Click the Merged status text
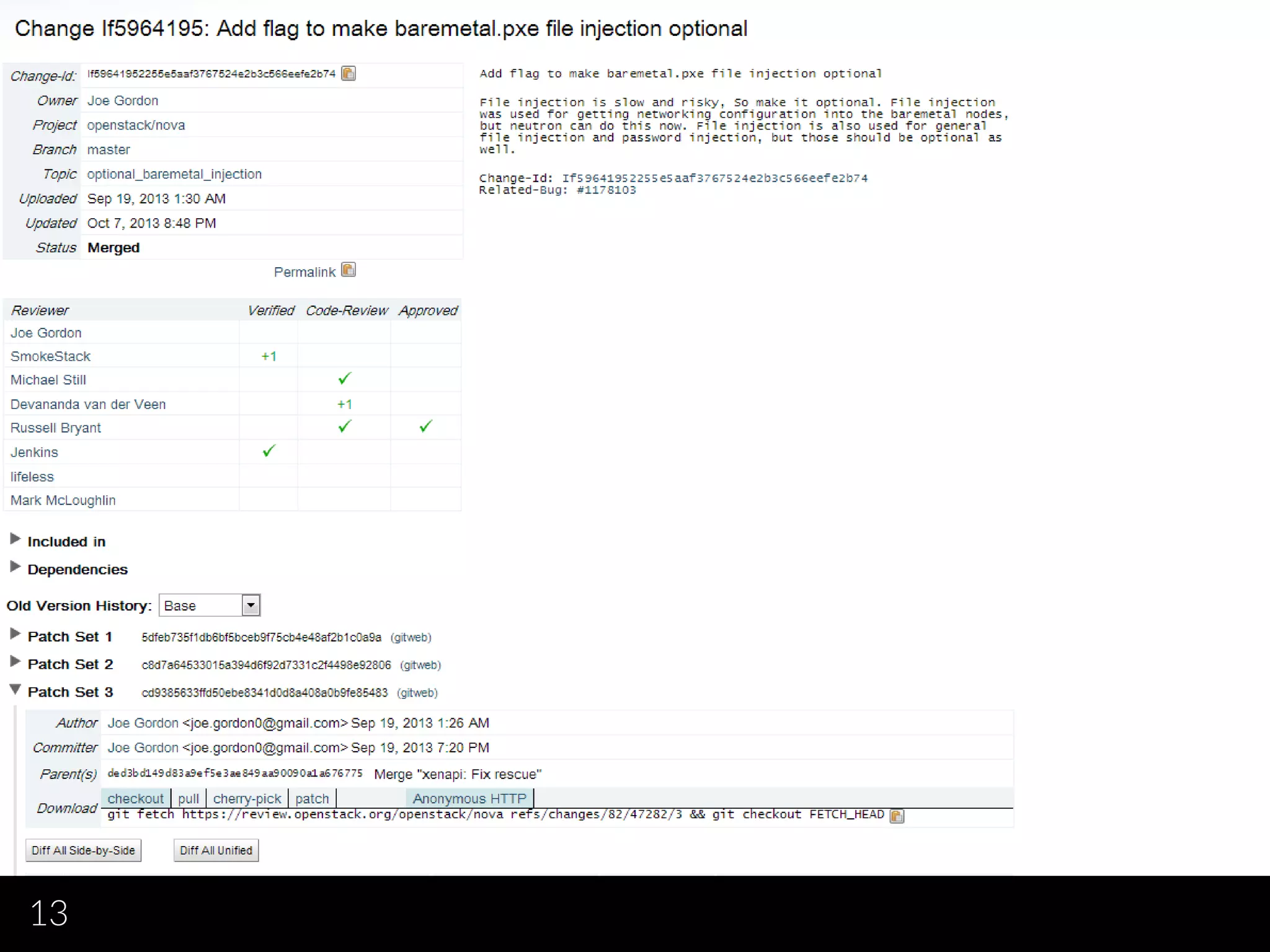1270x952 pixels. click(113, 248)
